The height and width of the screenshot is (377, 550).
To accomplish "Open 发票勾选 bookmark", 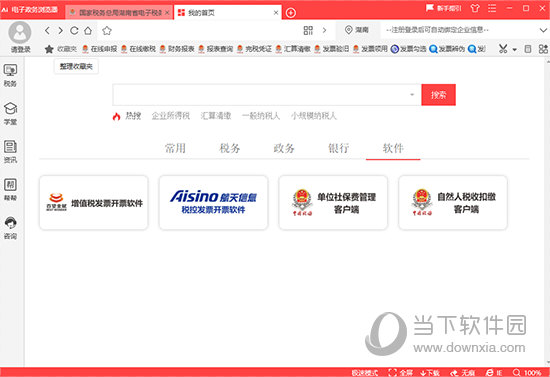I will 409,49.
